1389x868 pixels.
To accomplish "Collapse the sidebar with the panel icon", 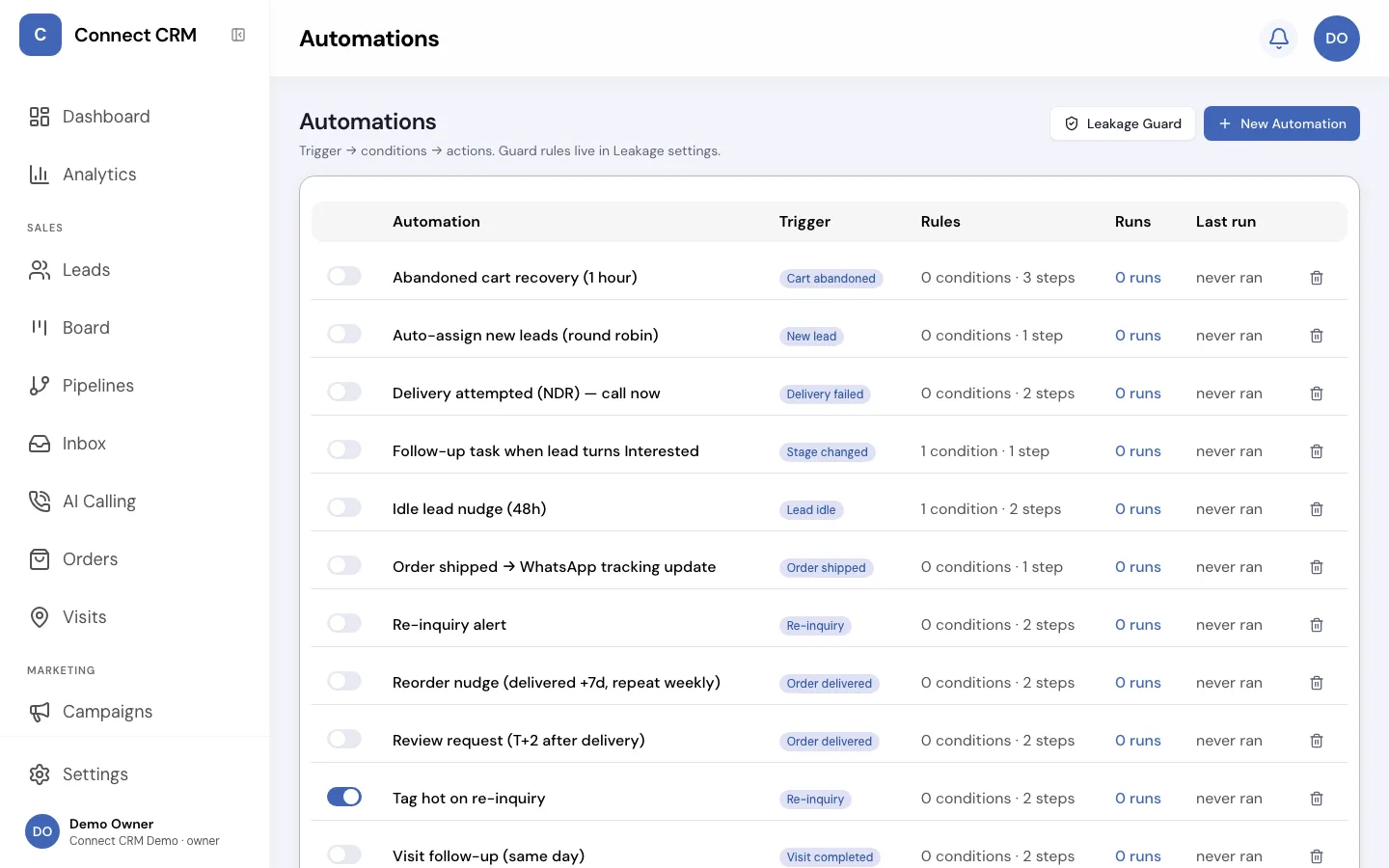I will click(238, 35).
